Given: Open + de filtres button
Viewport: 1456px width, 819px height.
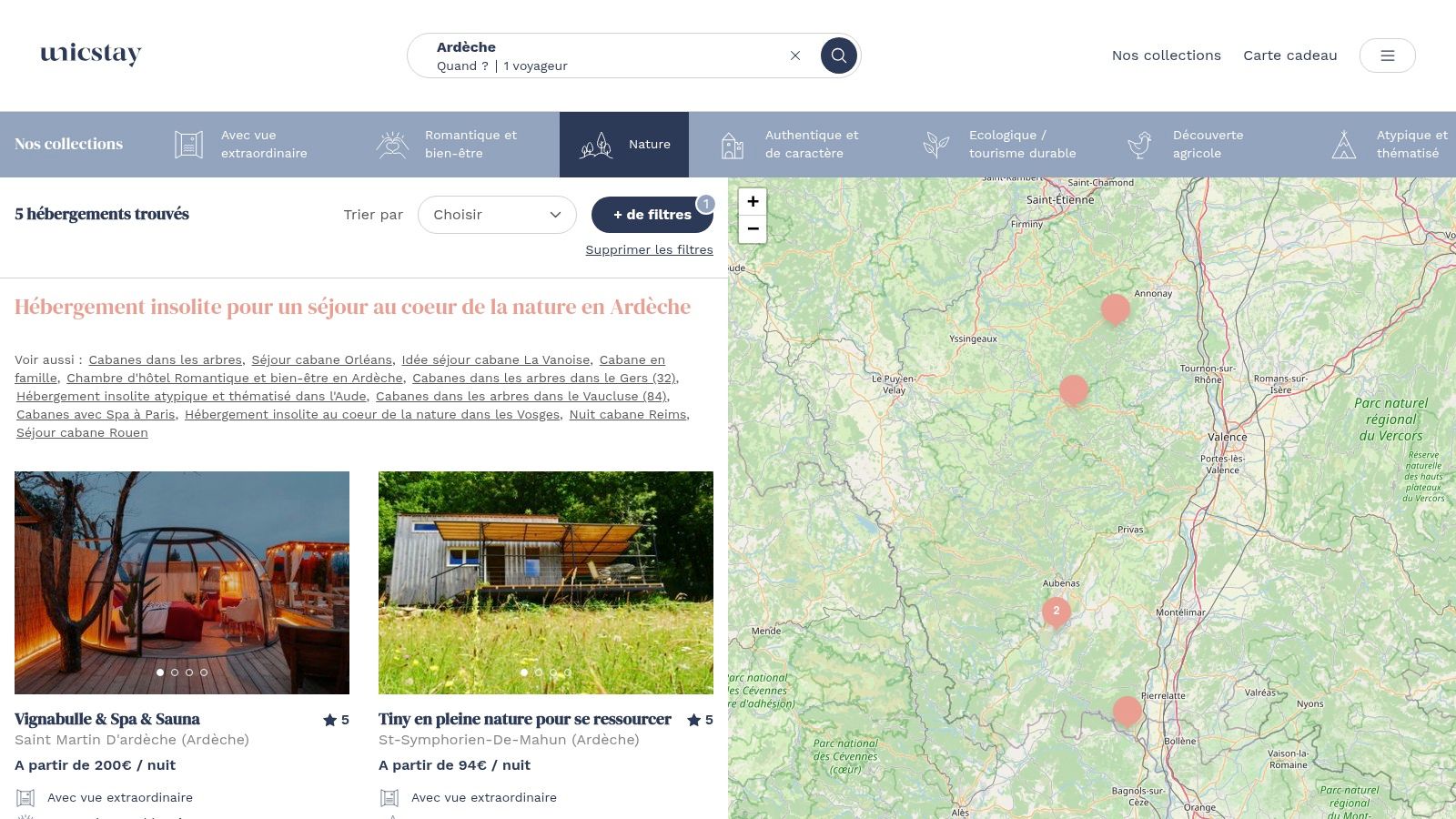Looking at the screenshot, I should pyautogui.click(x=652, y=215).
